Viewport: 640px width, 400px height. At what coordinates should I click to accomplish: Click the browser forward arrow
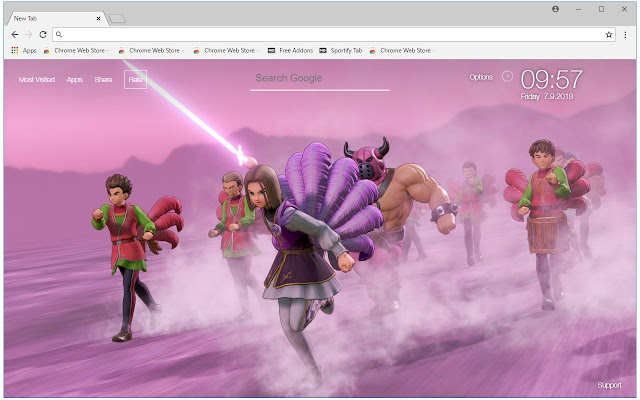point(29,35)
